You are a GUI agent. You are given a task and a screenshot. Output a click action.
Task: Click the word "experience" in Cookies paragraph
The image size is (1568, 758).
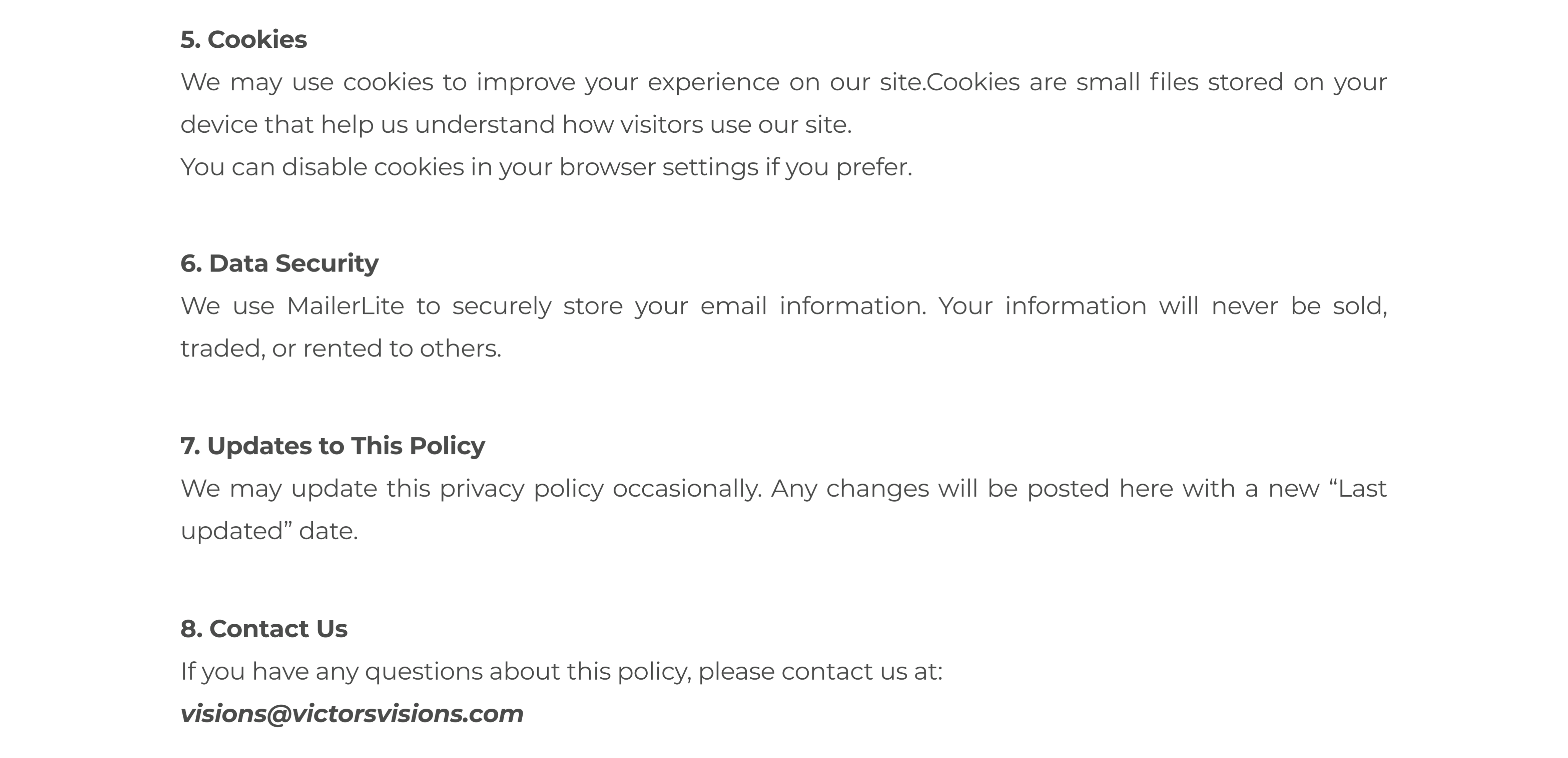tap(713, 82)
